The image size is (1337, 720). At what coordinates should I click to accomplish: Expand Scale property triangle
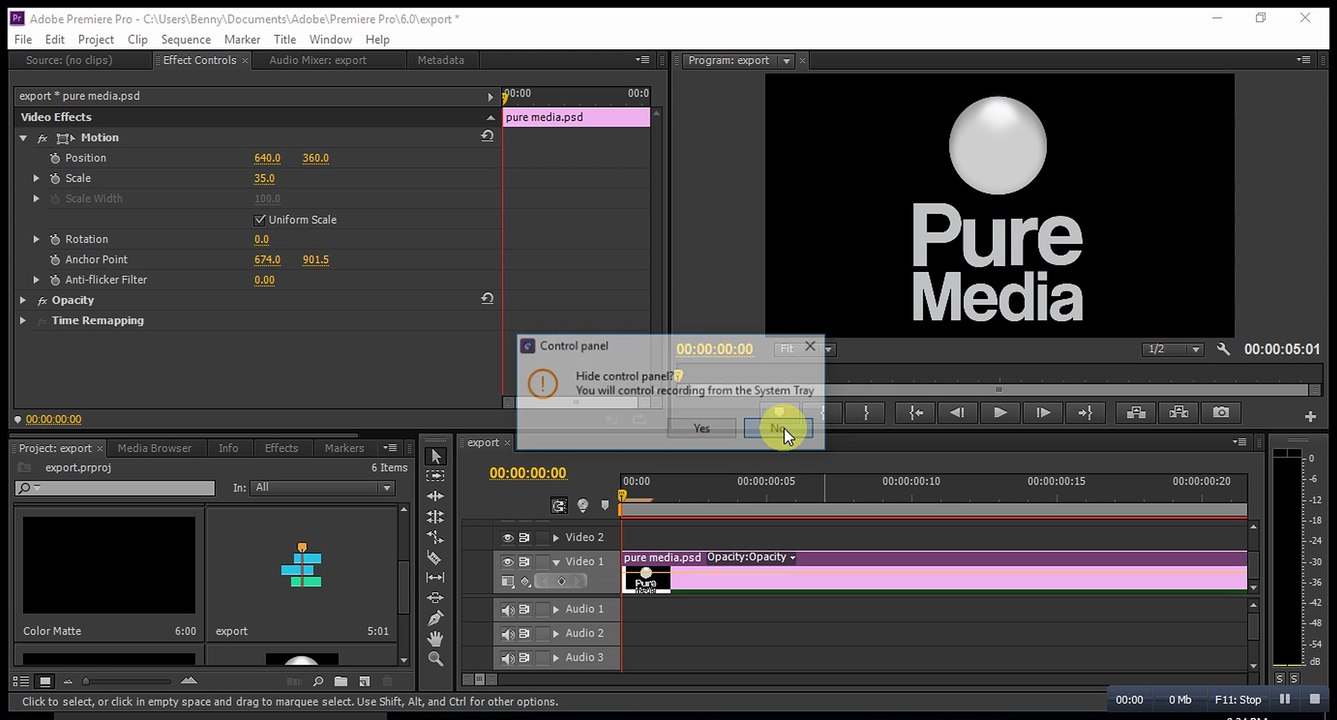click(37, 178)
